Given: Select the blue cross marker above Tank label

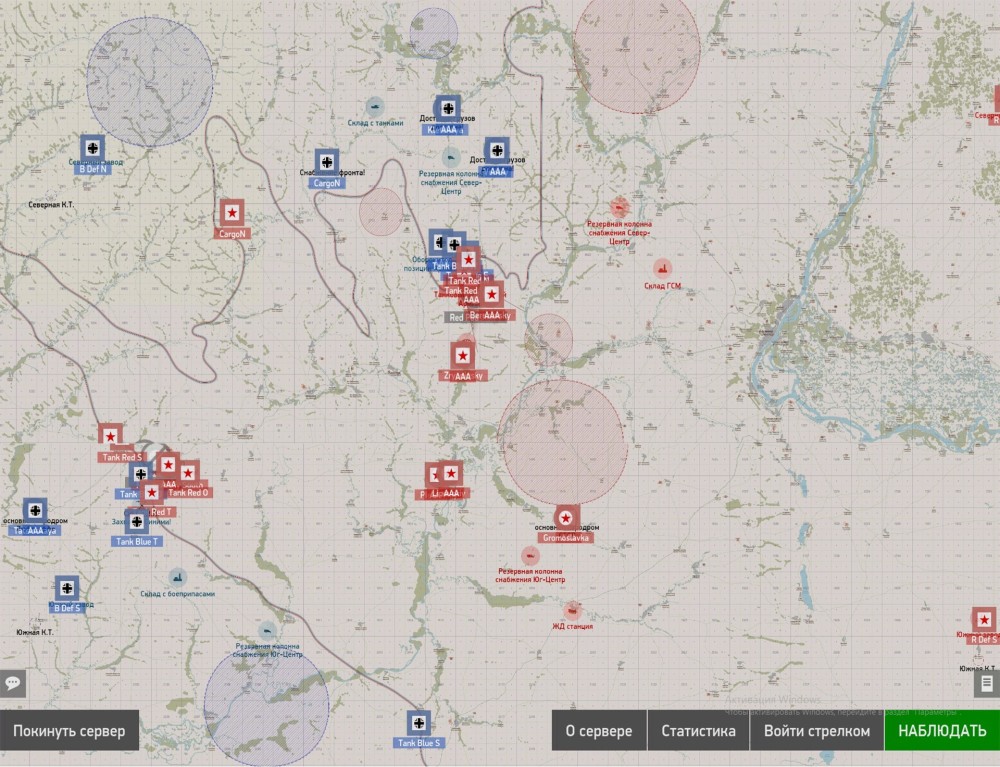Looking at the screenshot, I should click(x=140, y=474).
